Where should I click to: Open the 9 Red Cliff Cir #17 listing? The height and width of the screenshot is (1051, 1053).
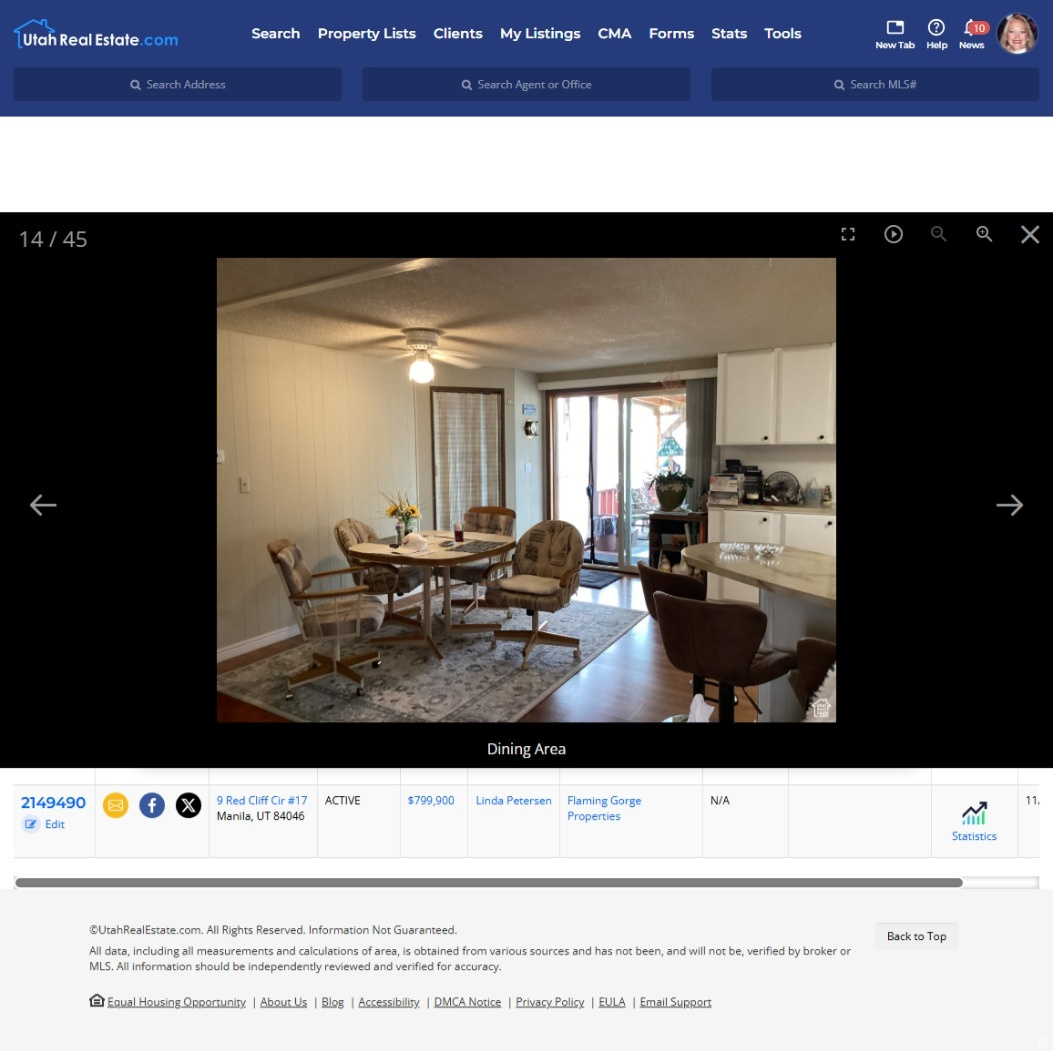click(262, 800)
